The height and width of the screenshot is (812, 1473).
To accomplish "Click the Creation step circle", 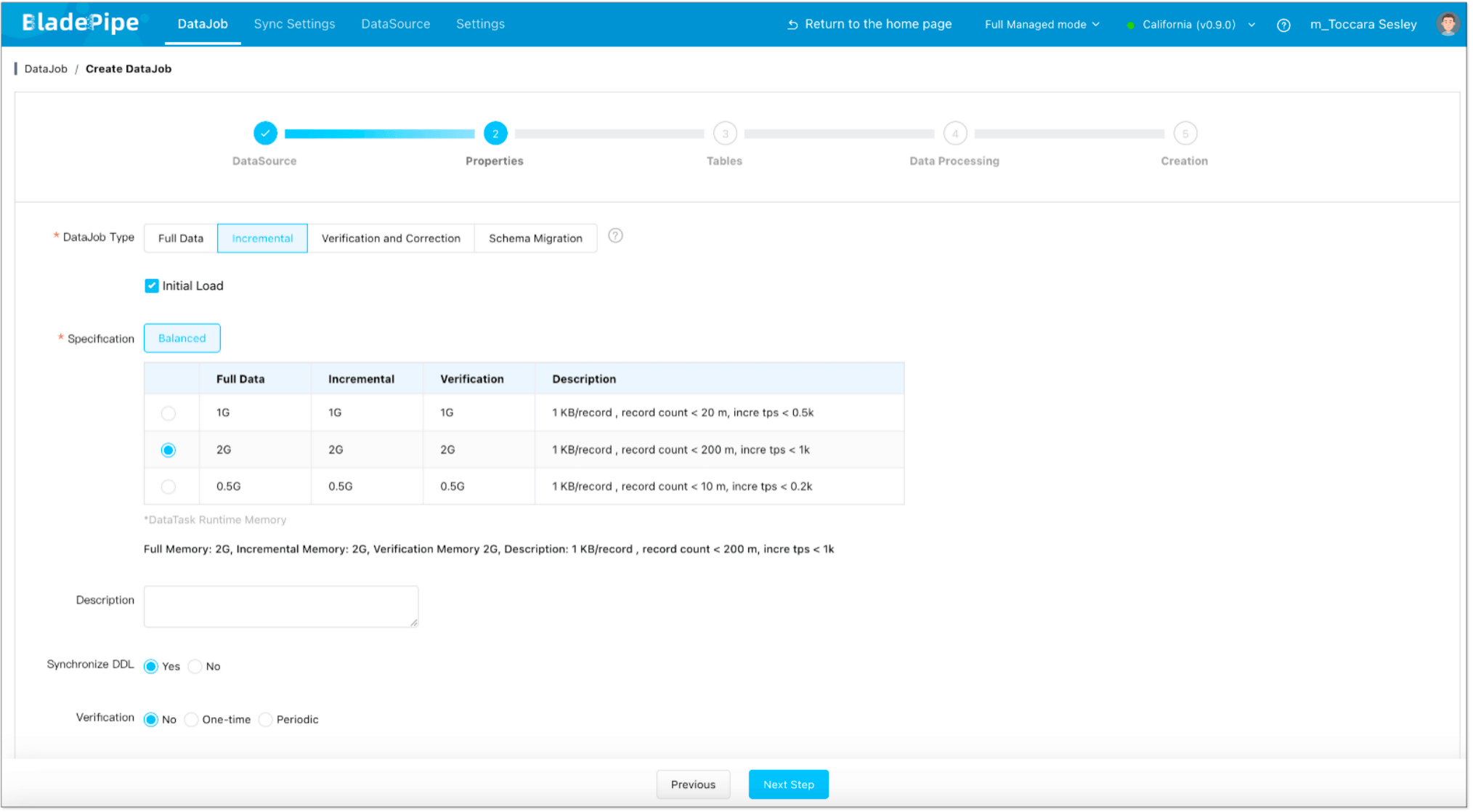I will point(1185,133).
